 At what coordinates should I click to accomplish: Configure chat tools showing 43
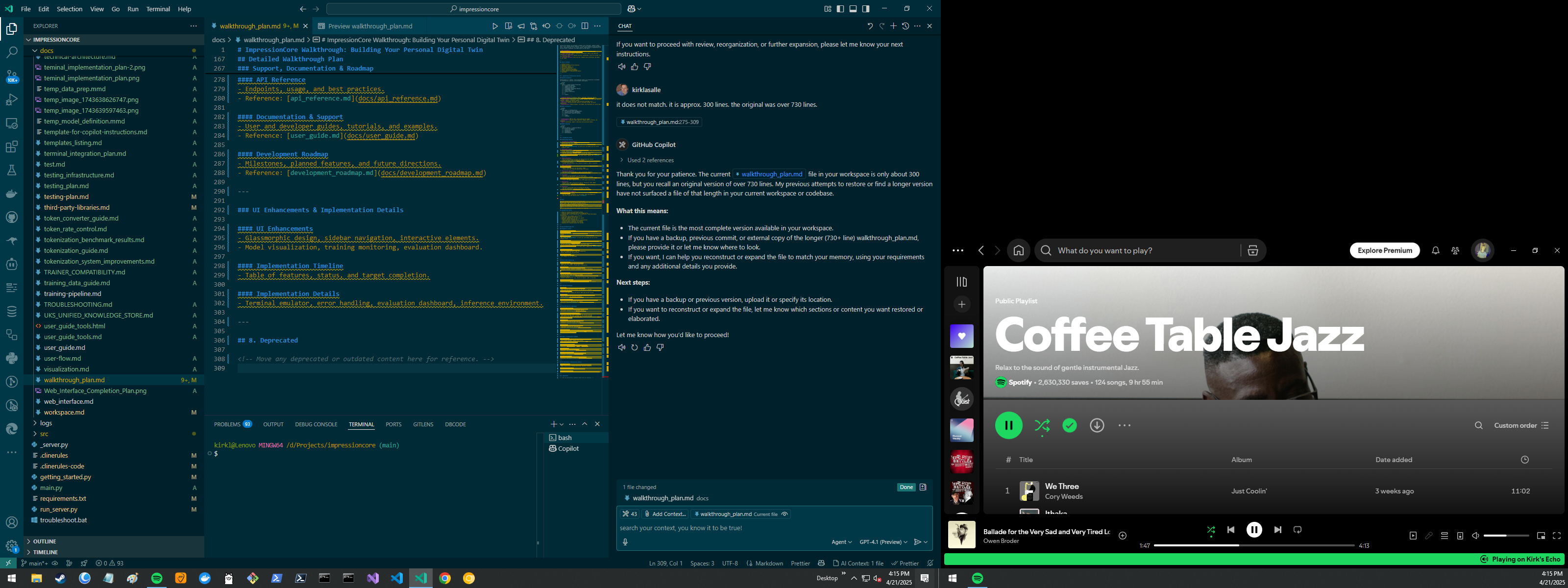629,514
